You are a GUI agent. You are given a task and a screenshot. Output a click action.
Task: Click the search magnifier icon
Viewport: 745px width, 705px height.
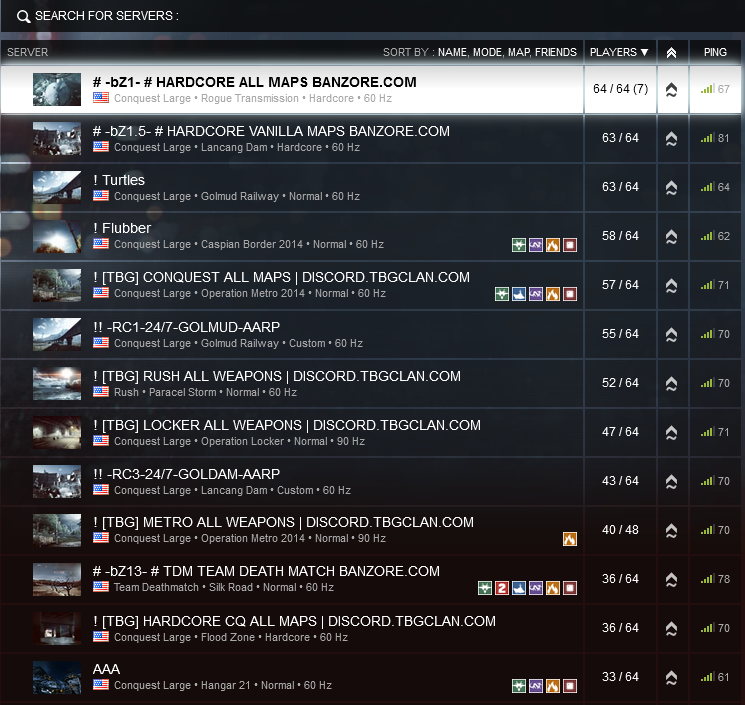click(23, 17)
